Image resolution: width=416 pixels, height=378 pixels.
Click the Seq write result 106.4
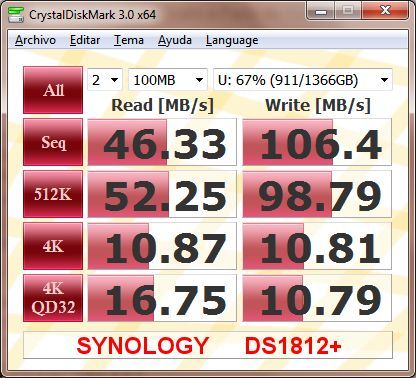(x=317, y=142)
